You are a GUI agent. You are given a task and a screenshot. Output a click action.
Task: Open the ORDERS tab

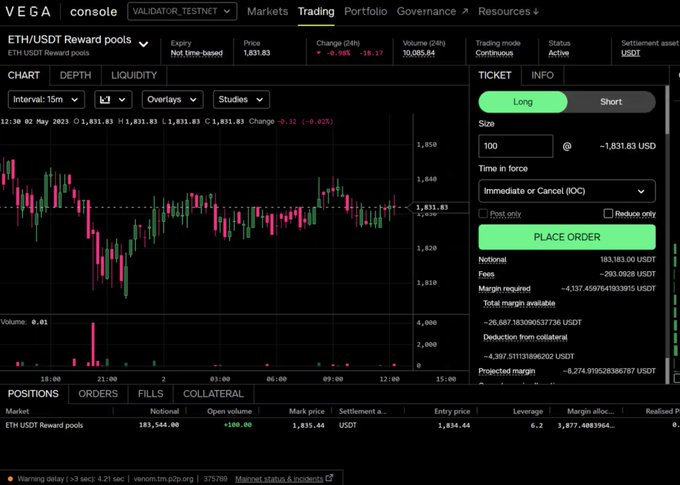coord(98,394)
